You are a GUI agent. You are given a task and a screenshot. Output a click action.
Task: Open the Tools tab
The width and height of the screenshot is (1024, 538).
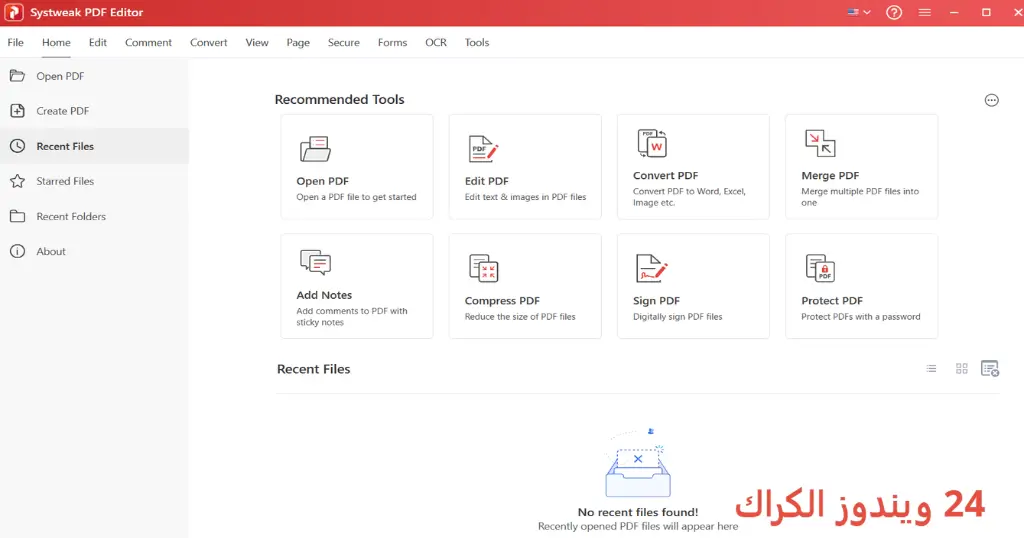[477, 42]
